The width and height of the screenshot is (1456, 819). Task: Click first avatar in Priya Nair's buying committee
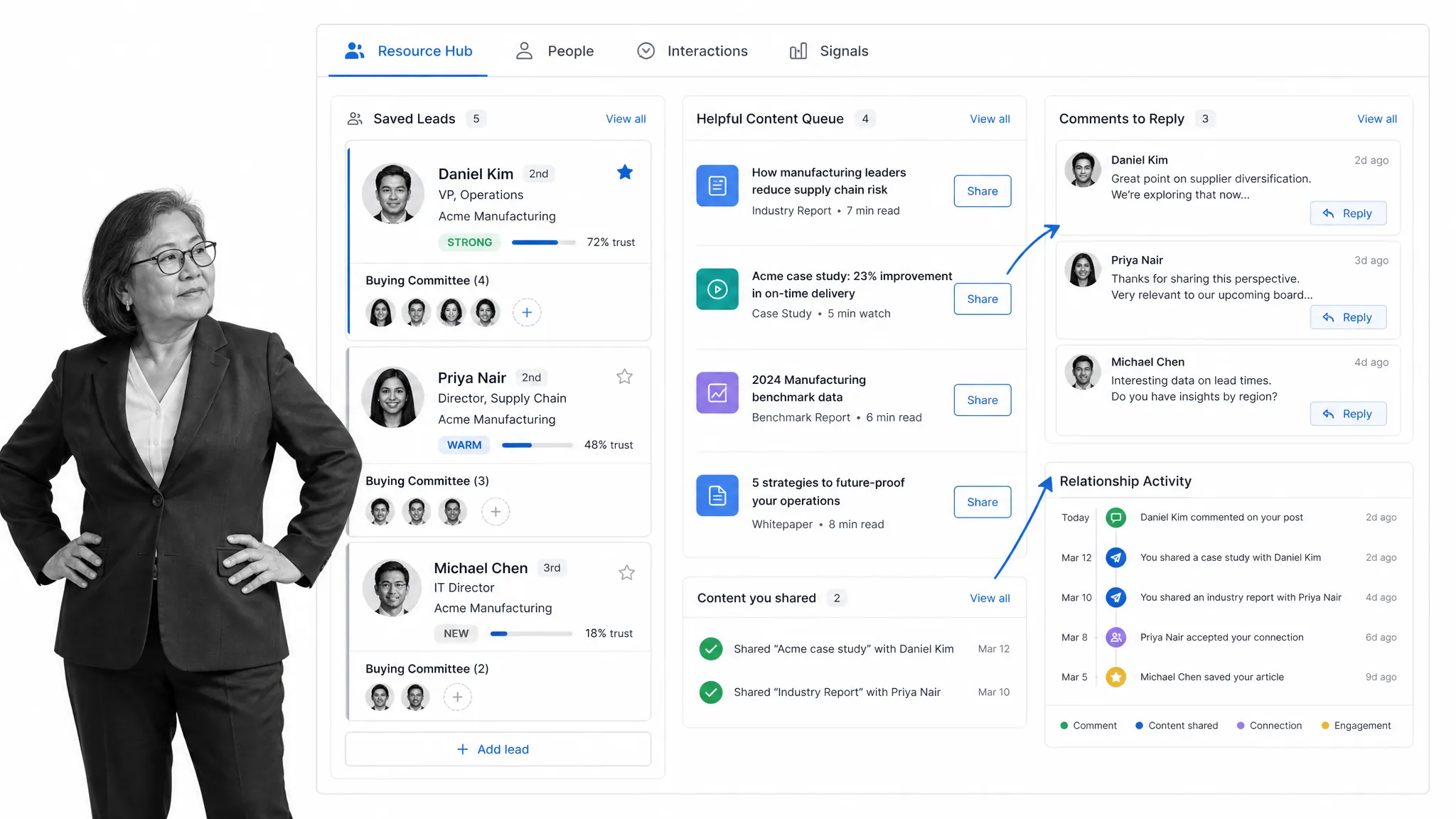coord(380,511)
